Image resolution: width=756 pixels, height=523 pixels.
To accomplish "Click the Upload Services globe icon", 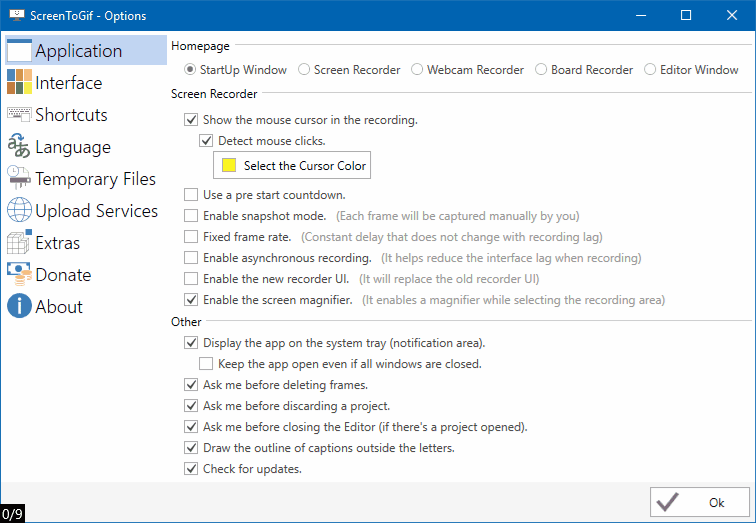I will (x=19, y=210).
